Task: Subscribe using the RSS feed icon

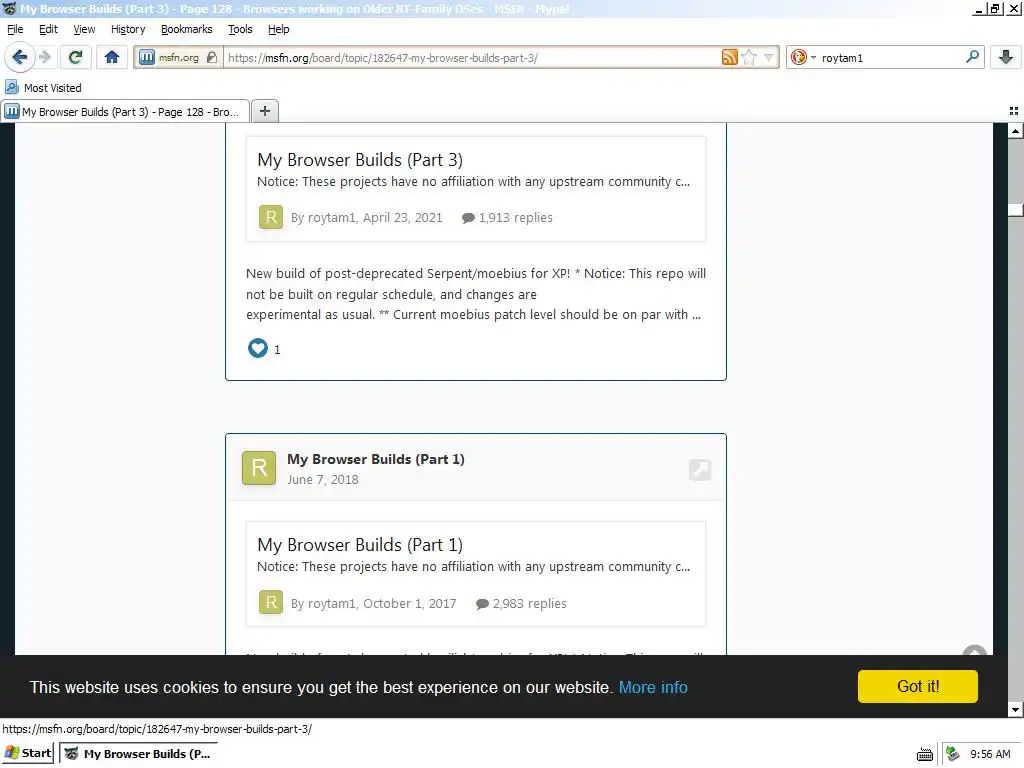Action: pyautogui.click(x=729, y=57)
